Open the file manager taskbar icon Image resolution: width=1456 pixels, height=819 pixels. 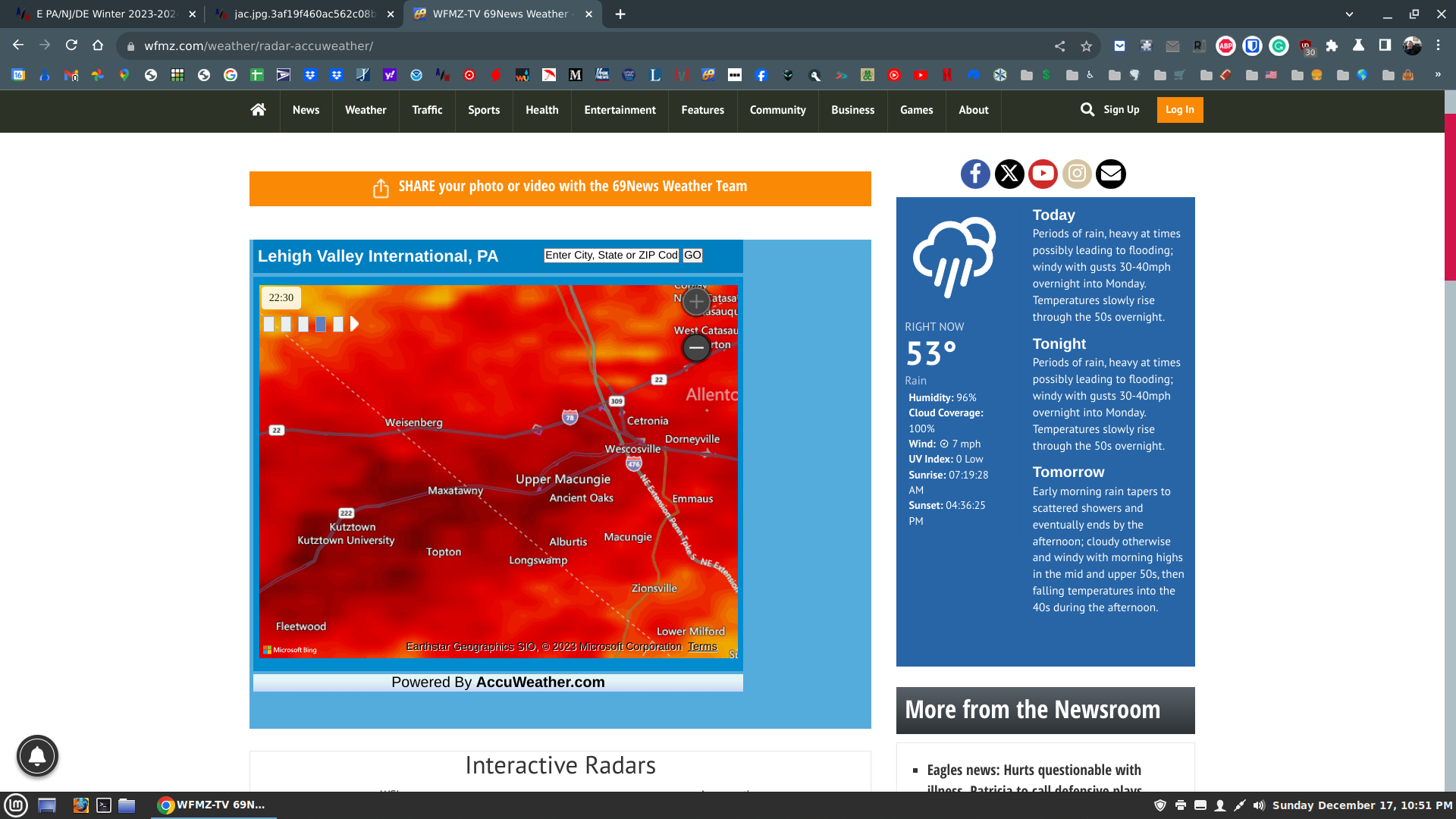127,805
